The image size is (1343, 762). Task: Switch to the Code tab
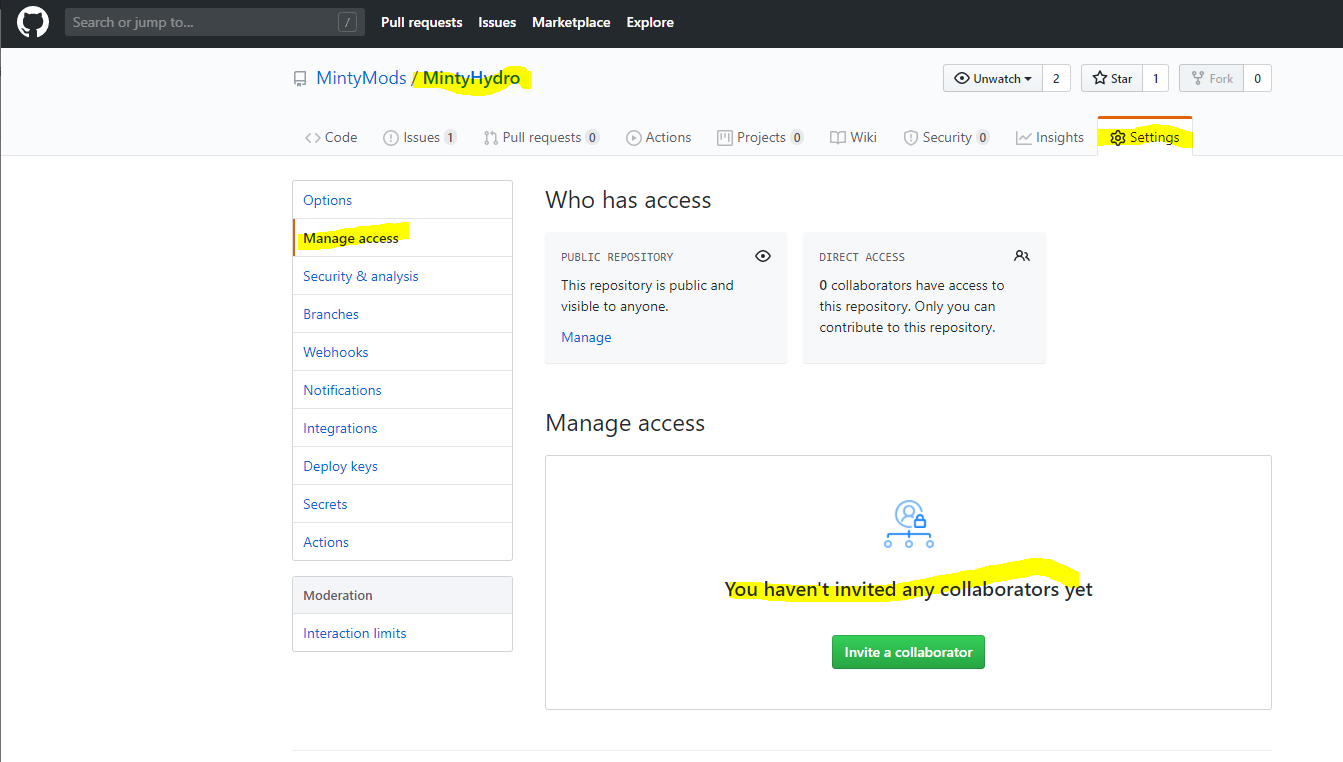coord(331,137)
